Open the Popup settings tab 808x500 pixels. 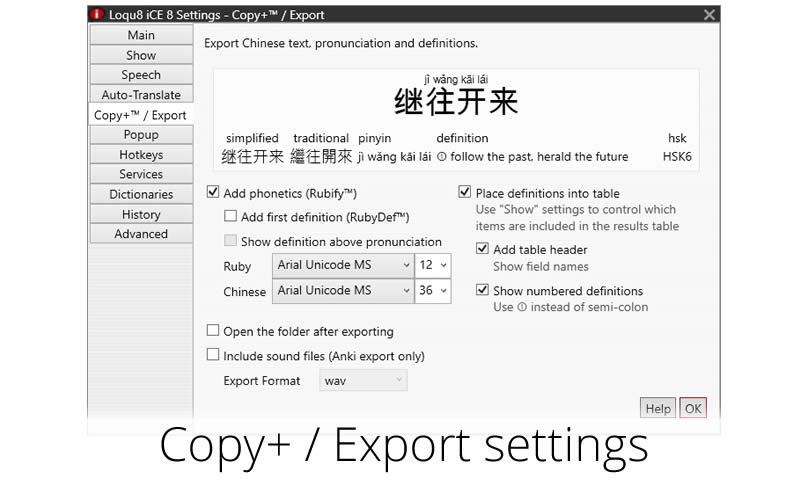141,135
